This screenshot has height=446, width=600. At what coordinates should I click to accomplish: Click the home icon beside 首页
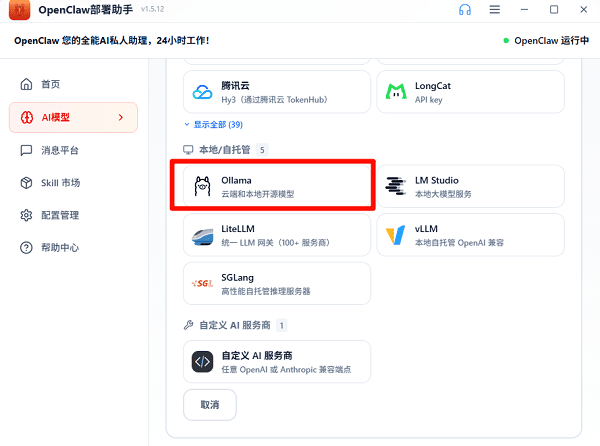(x=26, y=84)
